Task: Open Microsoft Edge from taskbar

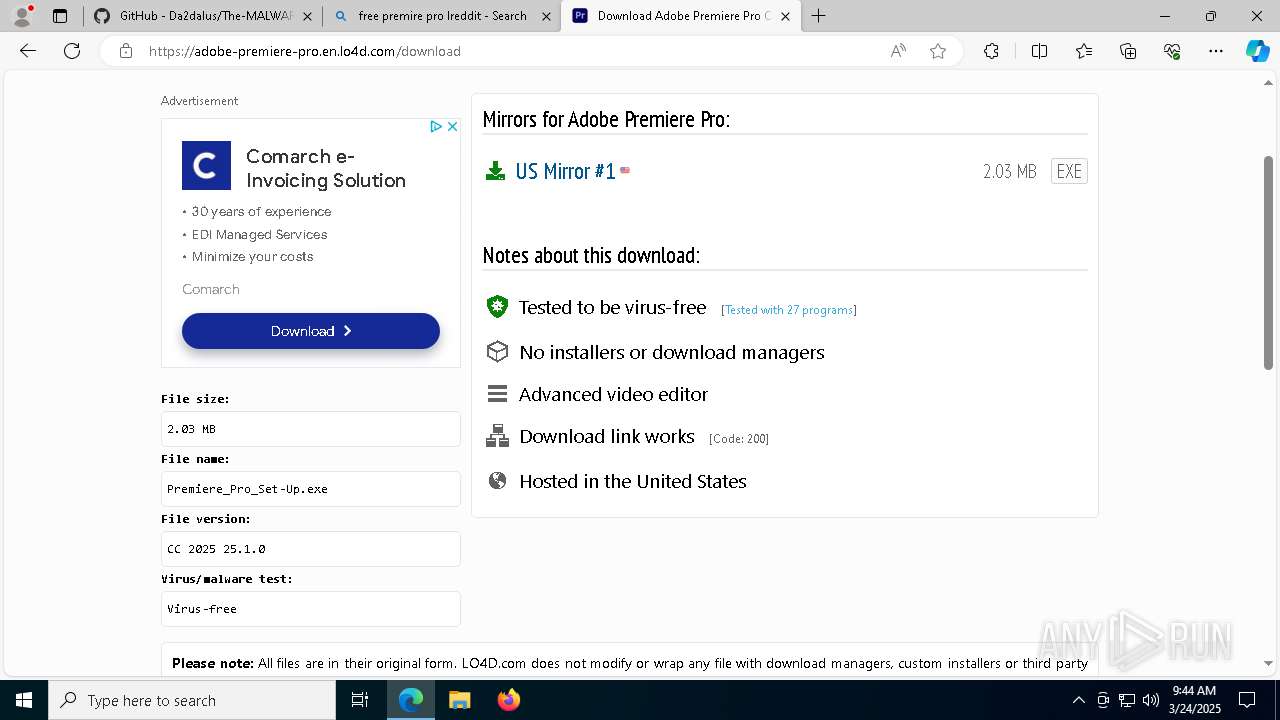Action: tap(411, 700)
